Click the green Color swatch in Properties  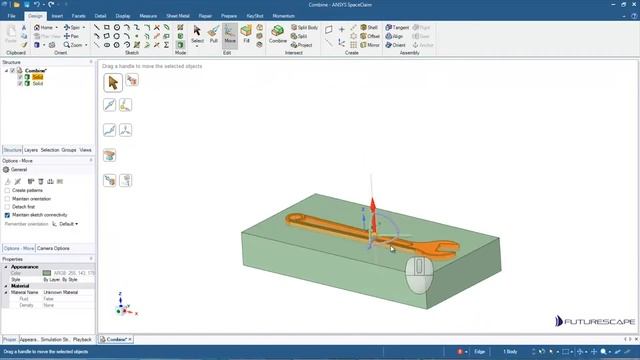point(47,273)
